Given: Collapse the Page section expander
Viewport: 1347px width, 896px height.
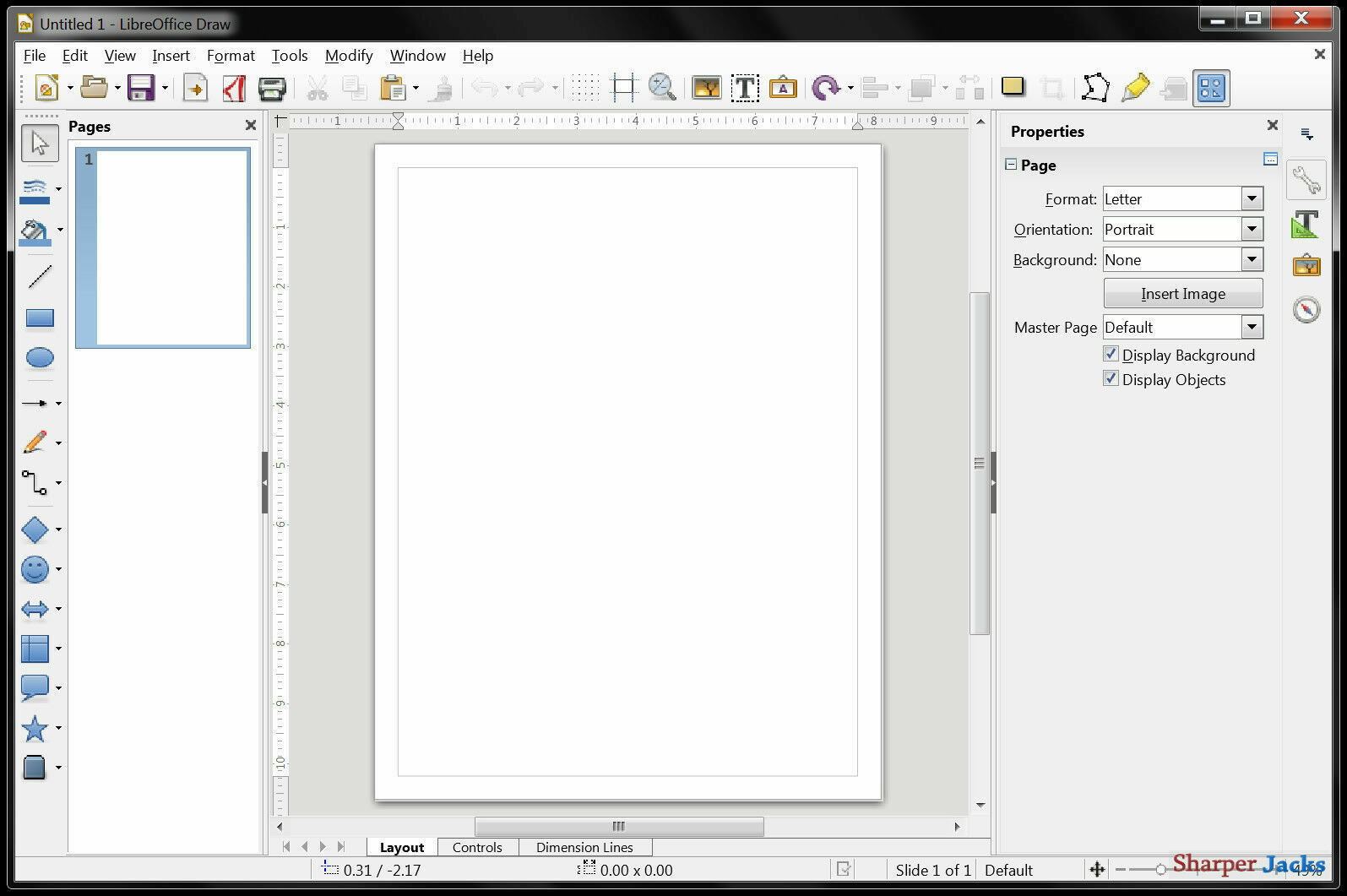Looking at the screenshot, I should click(1010, 165).
